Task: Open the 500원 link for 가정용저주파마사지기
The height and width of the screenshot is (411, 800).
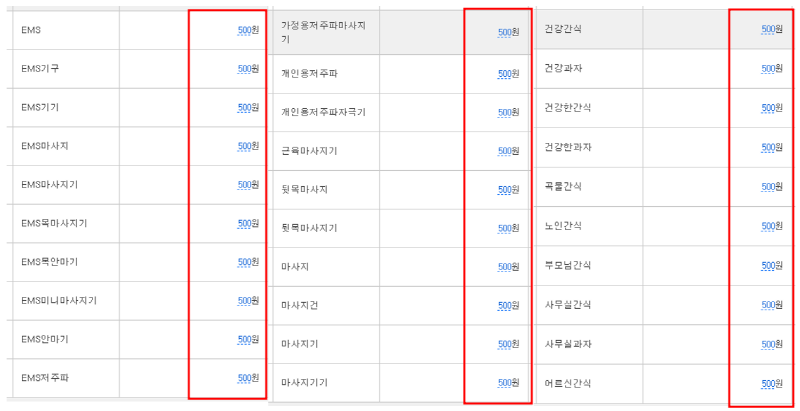Action: pos(509,33)
